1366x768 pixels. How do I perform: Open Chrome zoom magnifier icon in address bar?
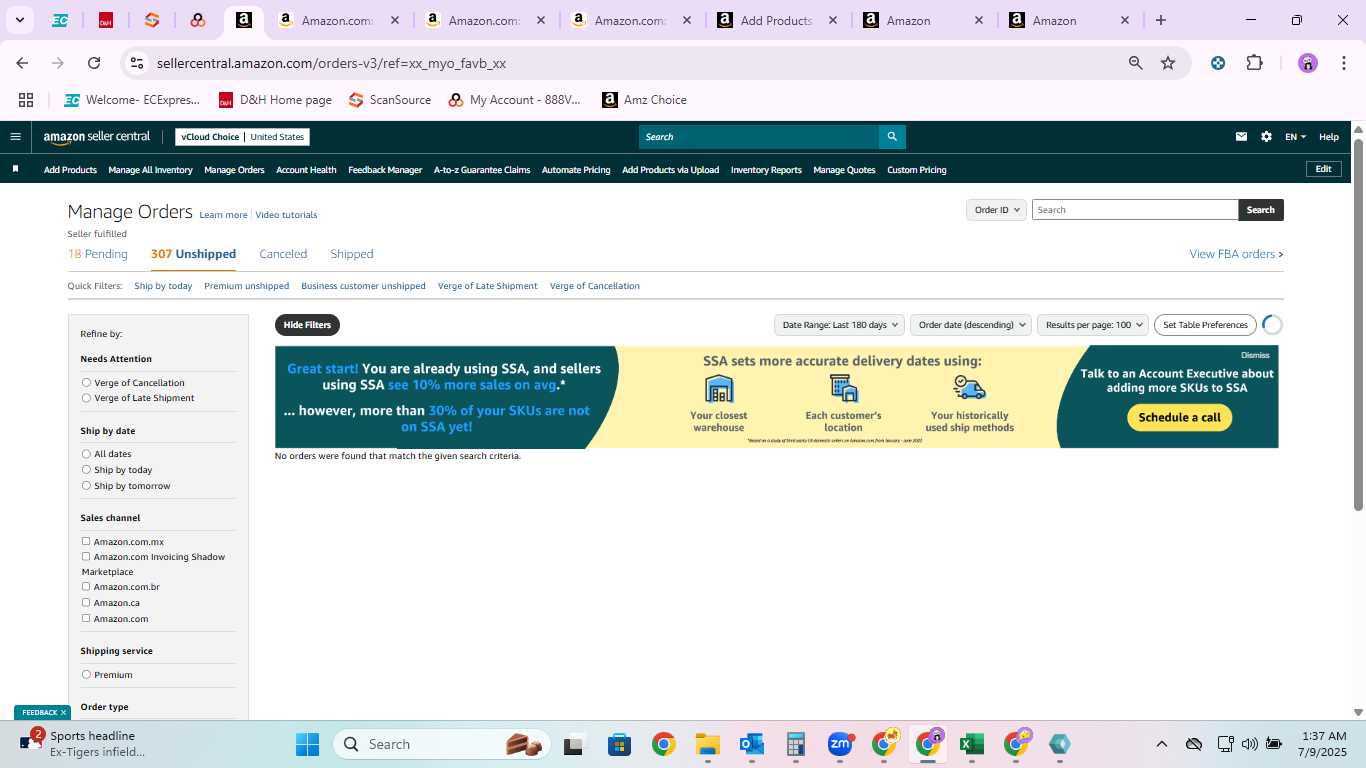pyautogui.click(x=1135, y=63)
